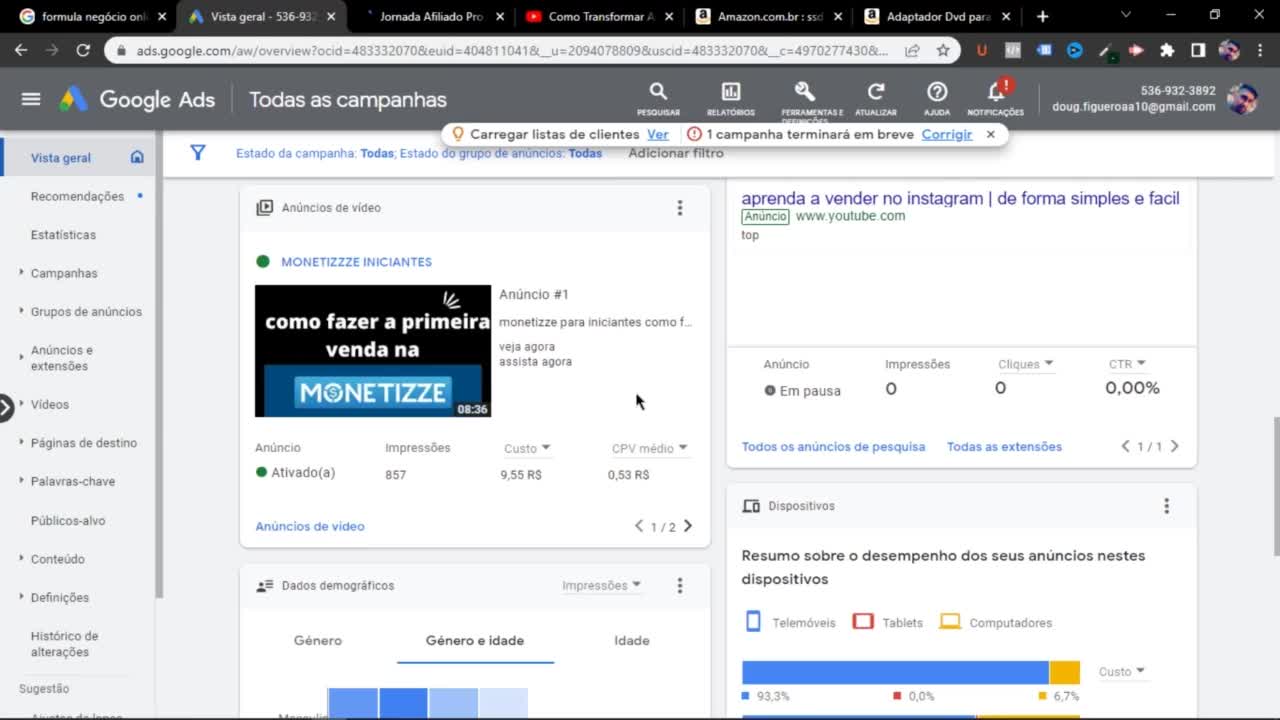Click Adicionar filtro field
The height and width of the screenshot is (720, 1280).
coord(676,153)
